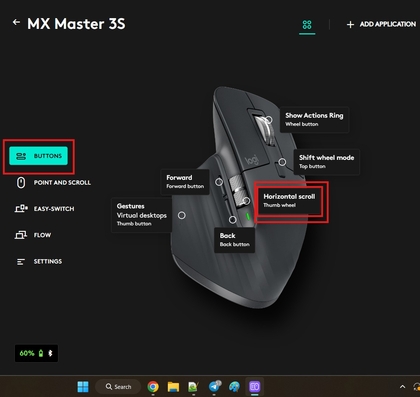420x397 pixels.
Task: Click the Bluetooth icon in battery status
Action: click(x=50, y=353)
